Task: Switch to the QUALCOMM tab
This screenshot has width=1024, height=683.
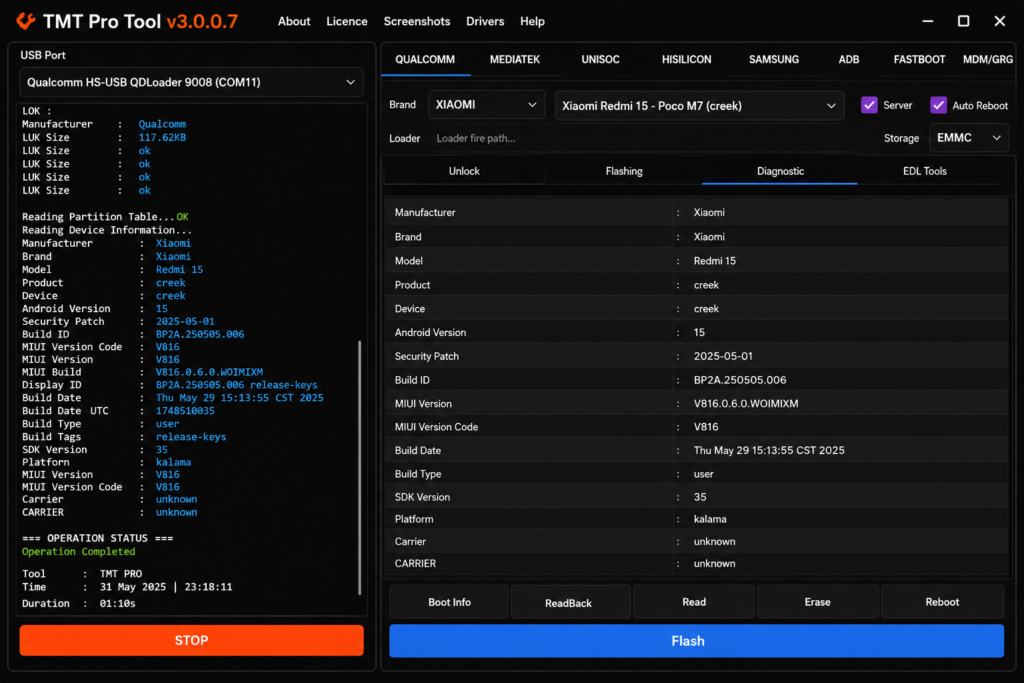Action: click(425, 59)
